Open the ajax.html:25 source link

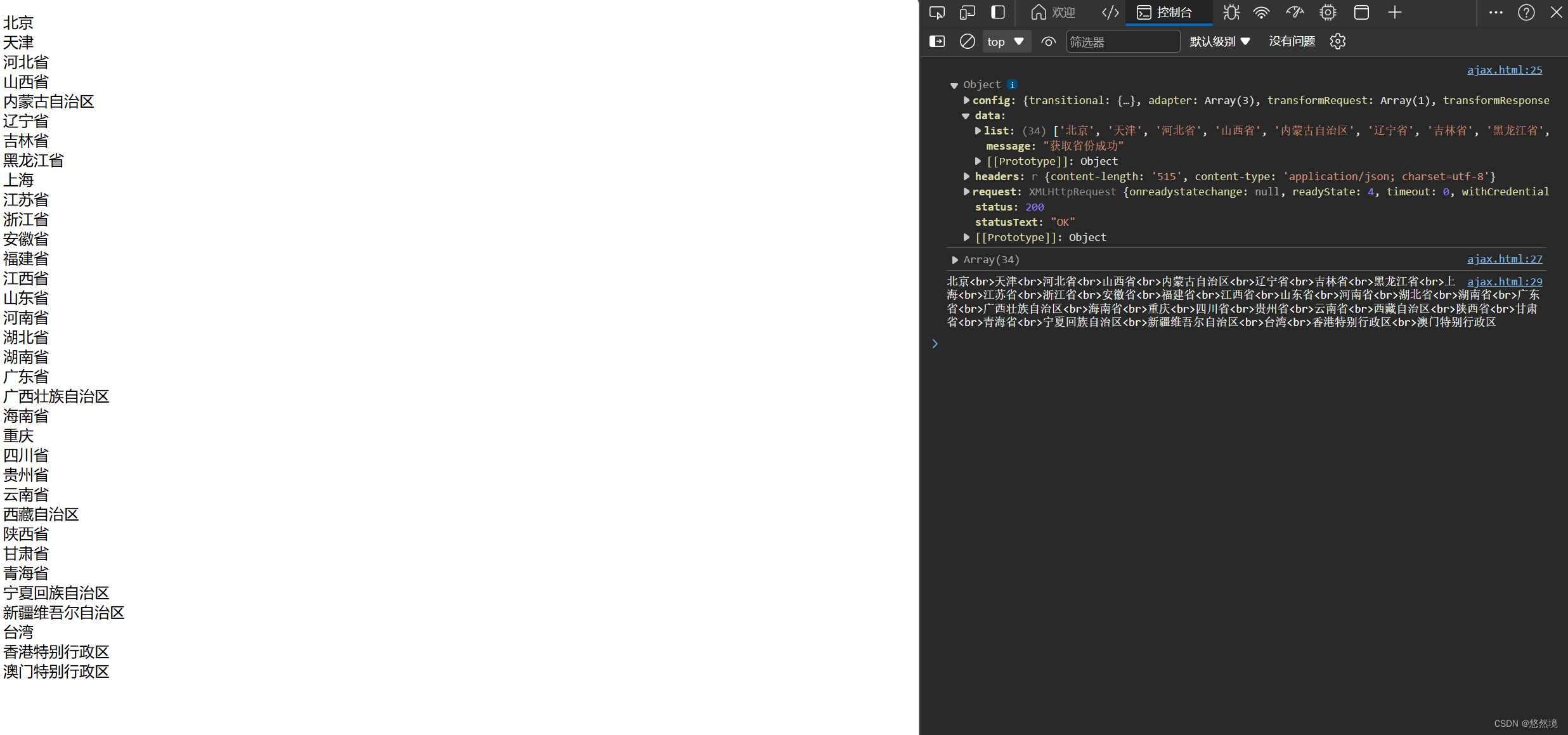1504,70
